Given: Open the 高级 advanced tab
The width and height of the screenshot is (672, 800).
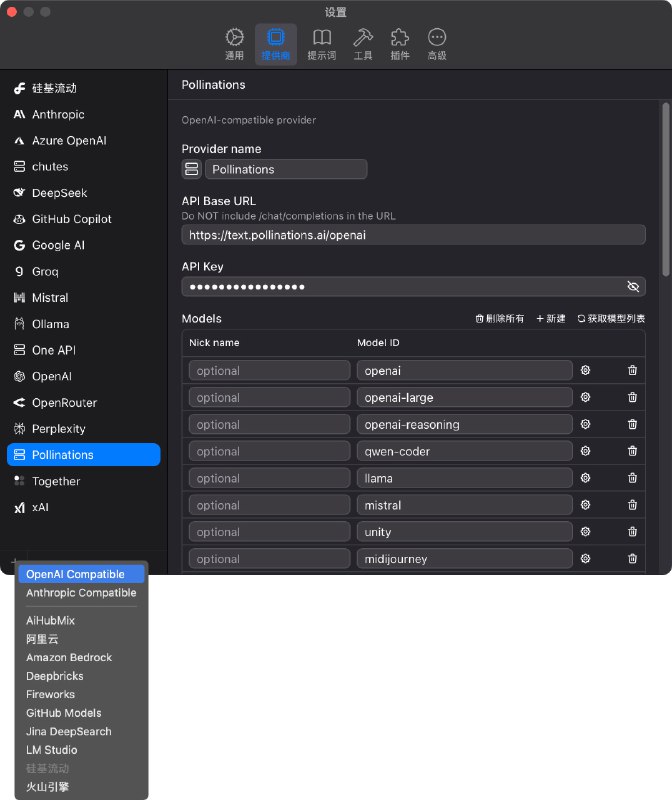Looking at the screenshot, I should pyautogui.click(x=437, y=44).
